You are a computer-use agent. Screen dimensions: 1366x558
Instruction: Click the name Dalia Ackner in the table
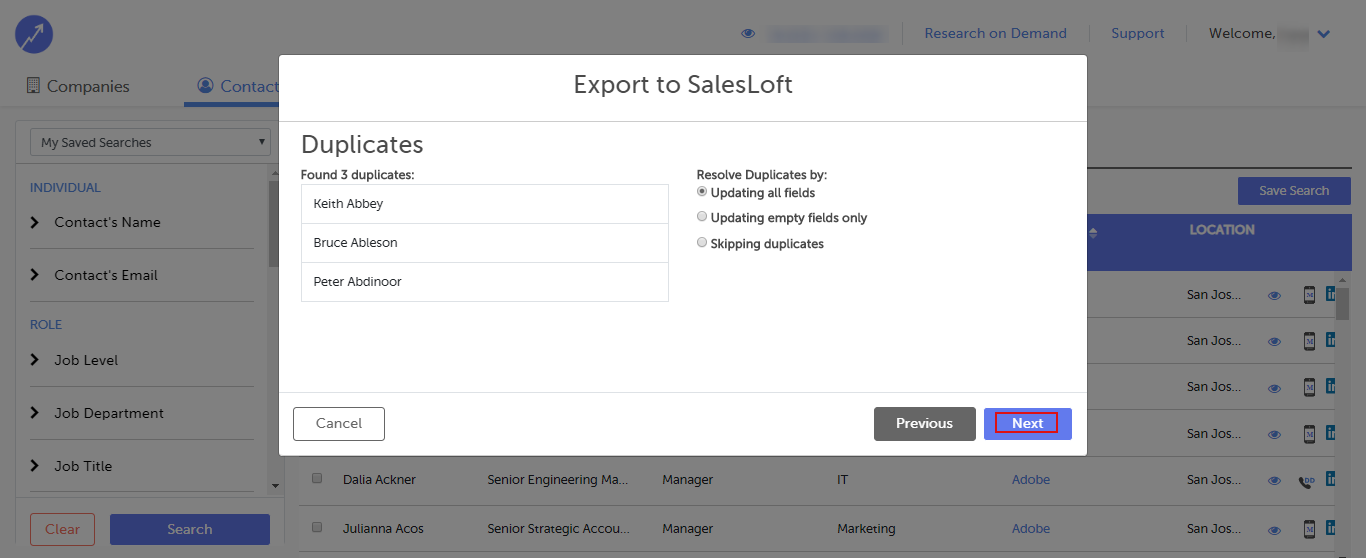379,480
